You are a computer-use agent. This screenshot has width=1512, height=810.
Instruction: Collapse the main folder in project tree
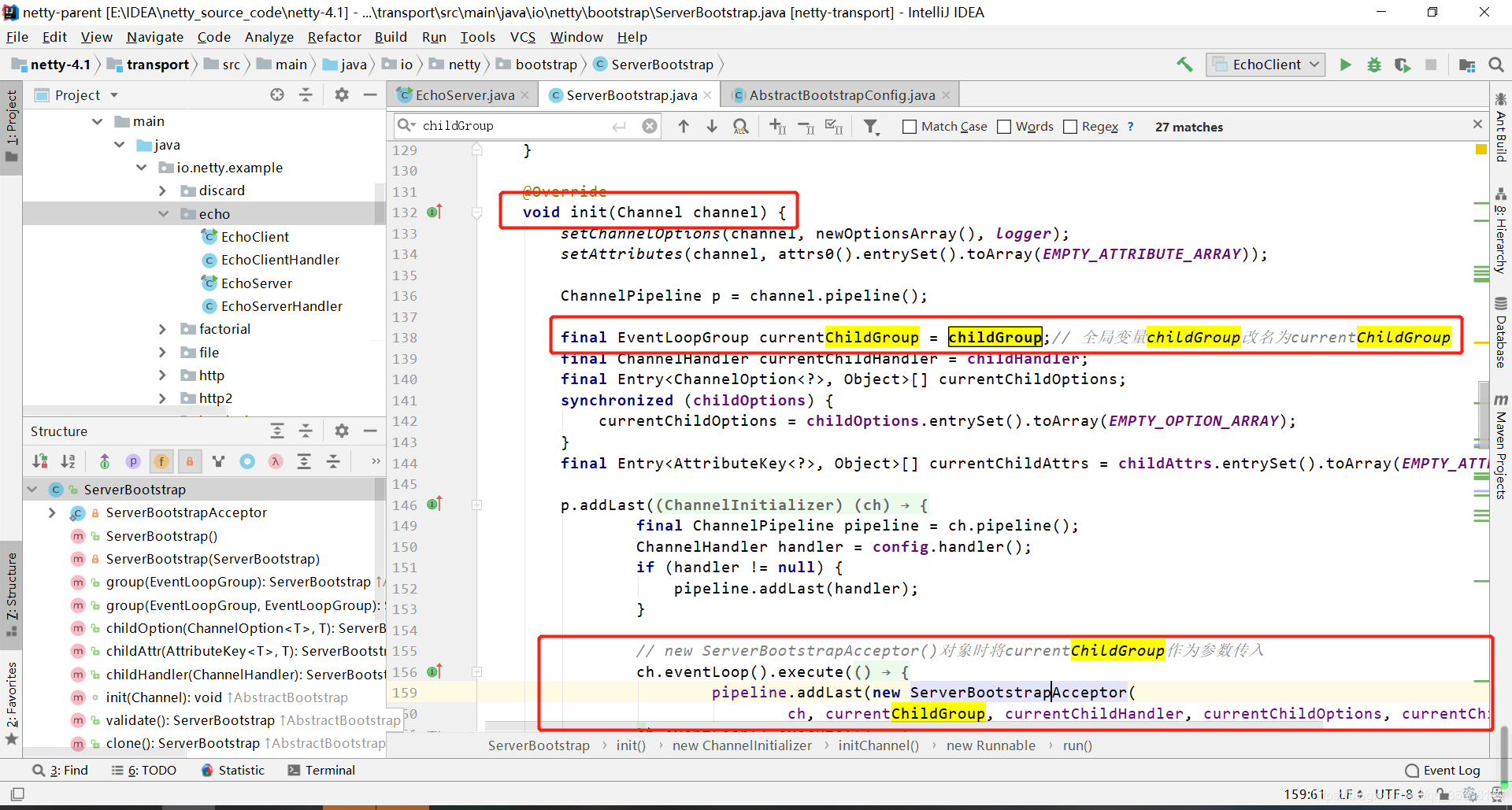tap(98, 121)
